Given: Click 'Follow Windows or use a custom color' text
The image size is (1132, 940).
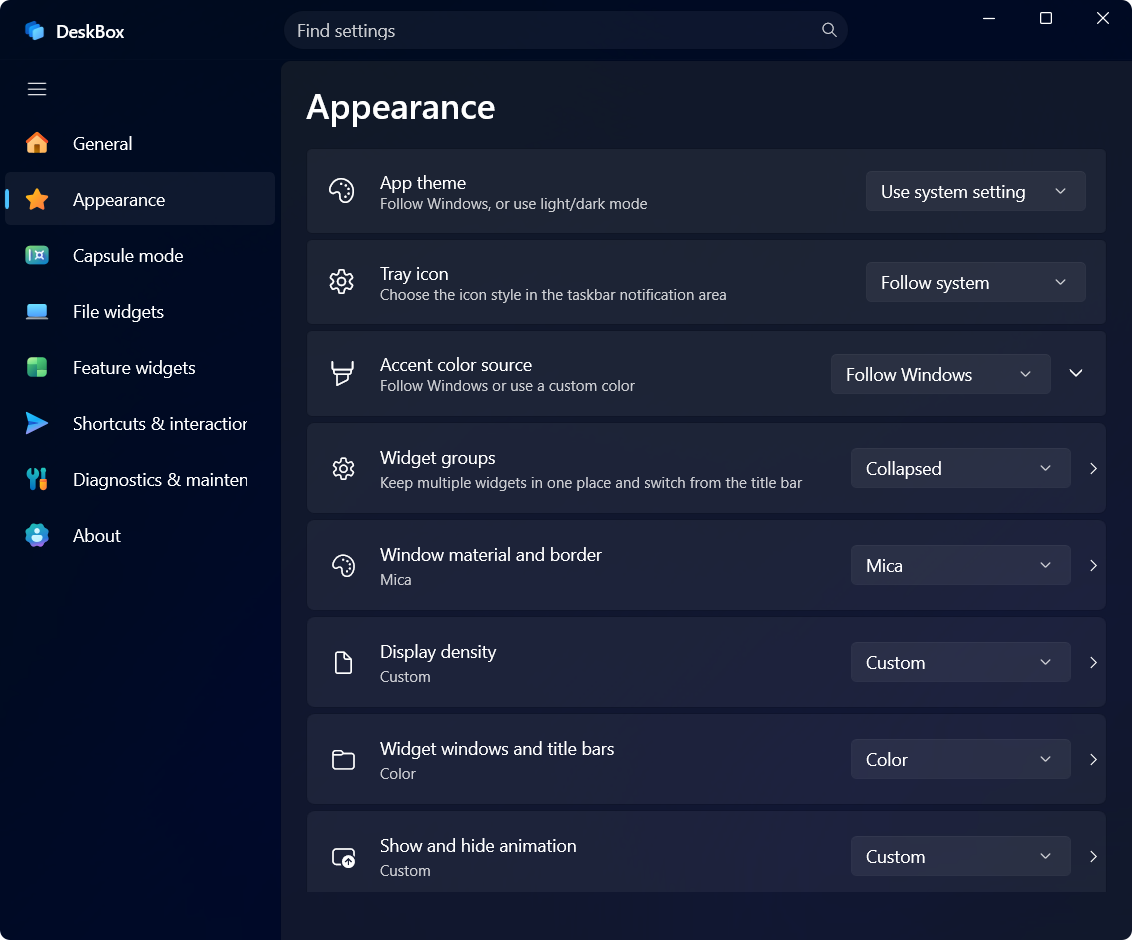Looking at the screenshot, I should click(x=507, y=386).
